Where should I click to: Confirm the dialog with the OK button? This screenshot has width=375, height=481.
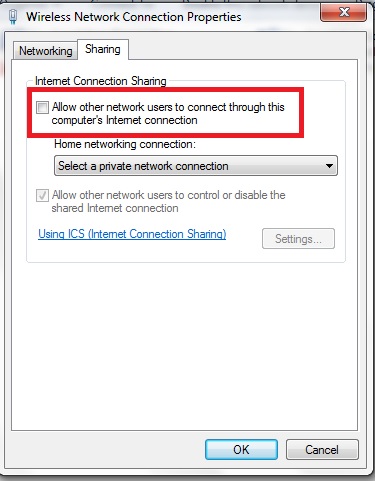(x=241, y=450)
